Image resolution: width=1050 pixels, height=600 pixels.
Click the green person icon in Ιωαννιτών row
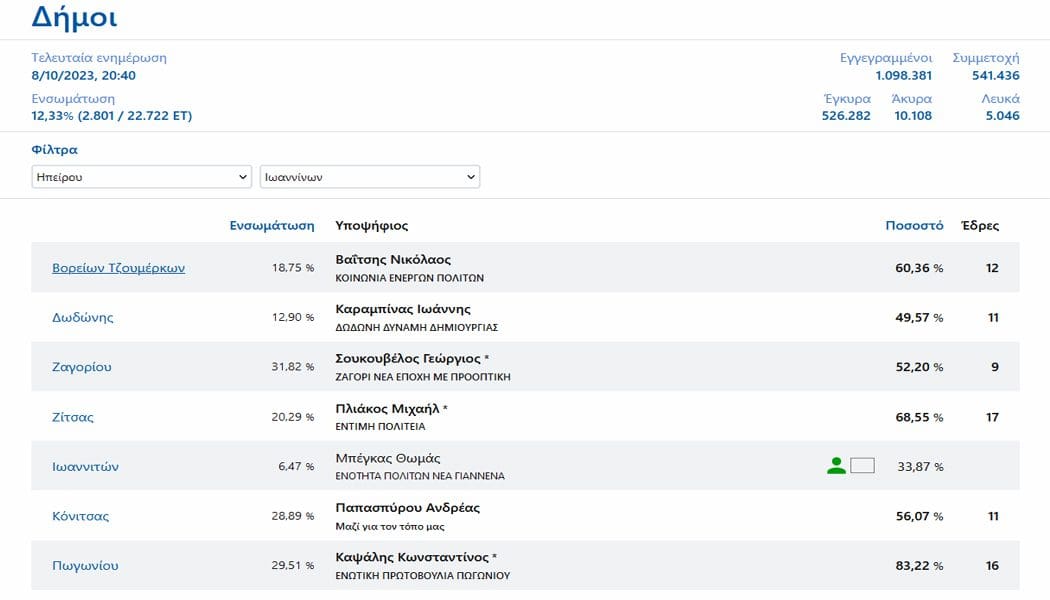tap(836, 465)
